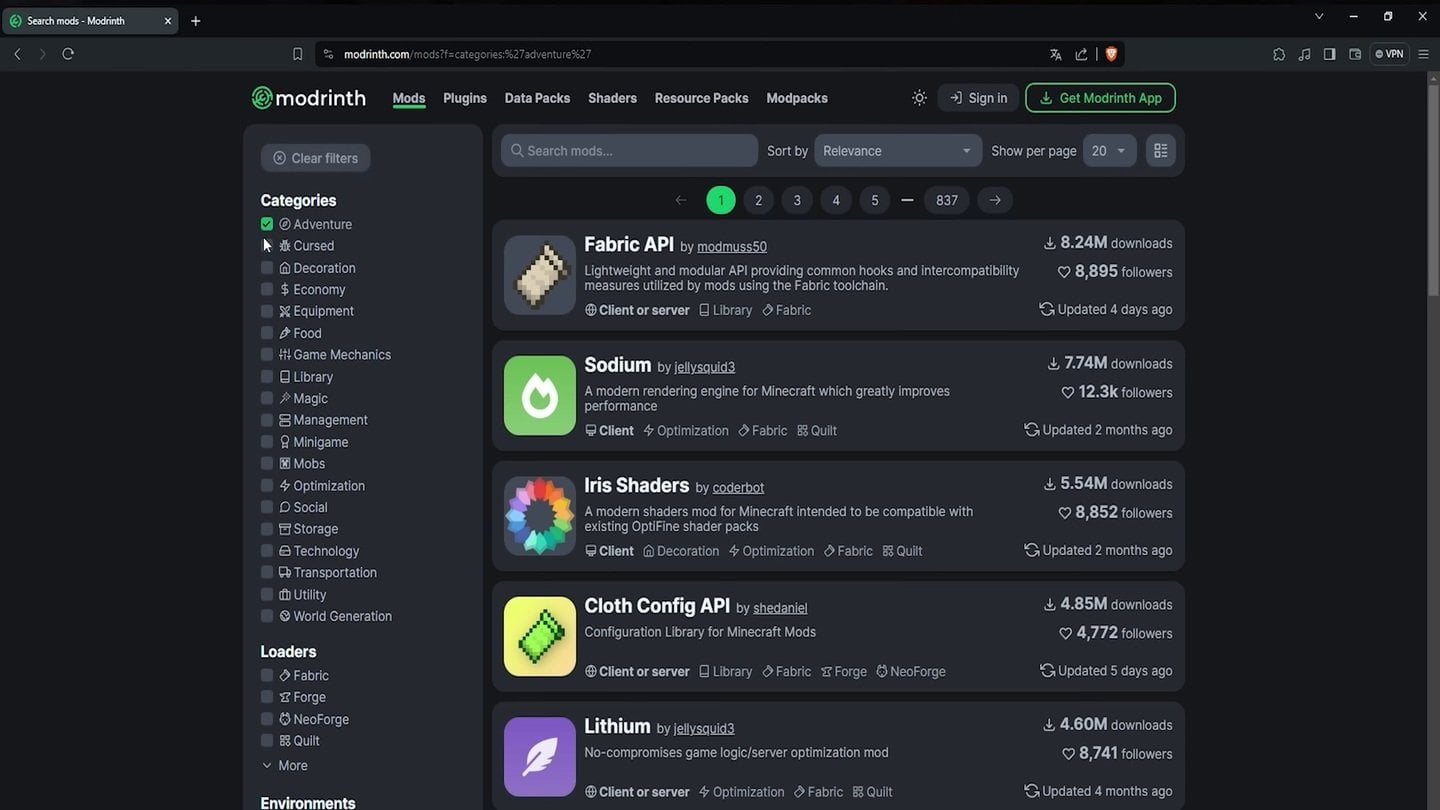
Task: Go to the next page arrow
Action: [x=994, y=200]
